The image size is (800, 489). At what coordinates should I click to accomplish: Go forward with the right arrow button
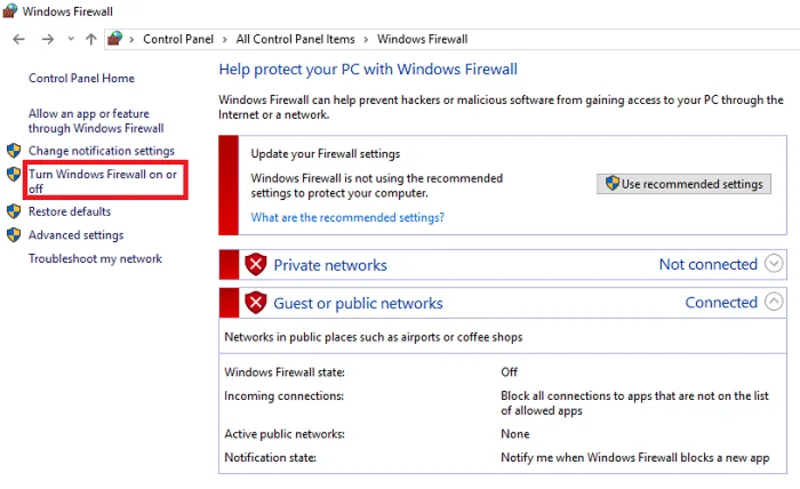[x=47, y=39]
